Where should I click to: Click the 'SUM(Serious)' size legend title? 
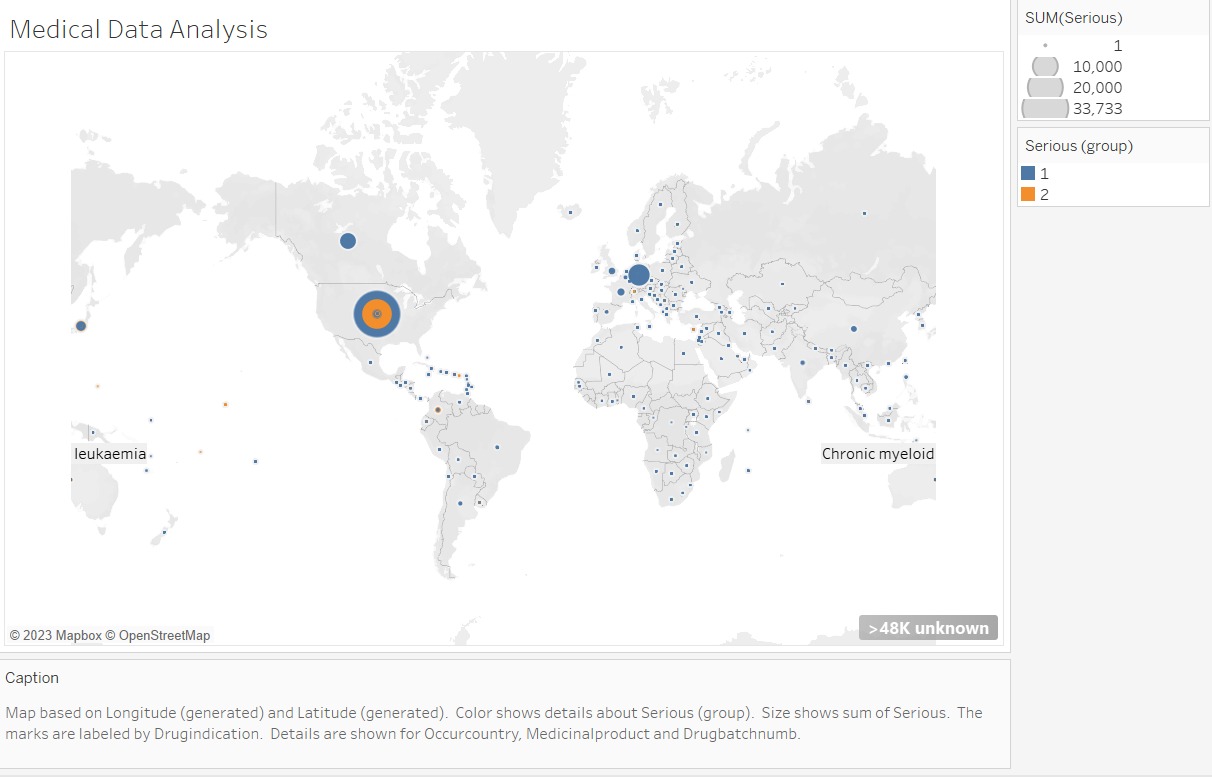click(x=1073, y=18)
